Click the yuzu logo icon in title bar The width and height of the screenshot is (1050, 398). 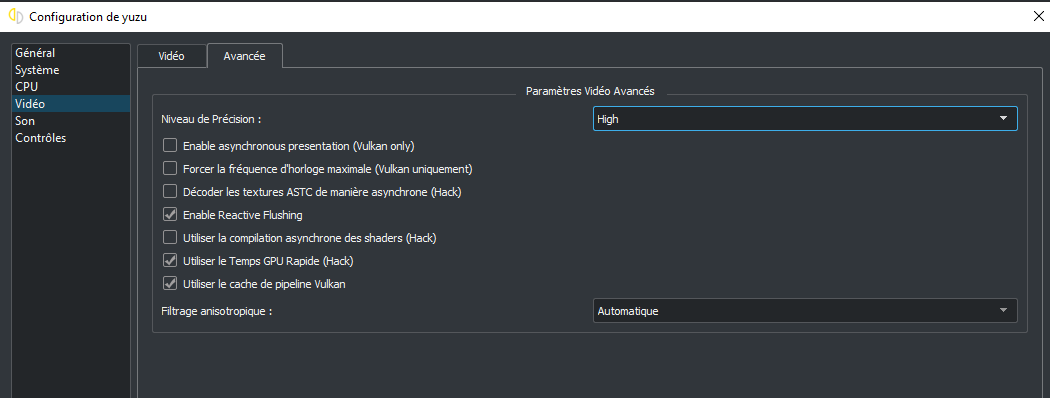click(15, 17)
